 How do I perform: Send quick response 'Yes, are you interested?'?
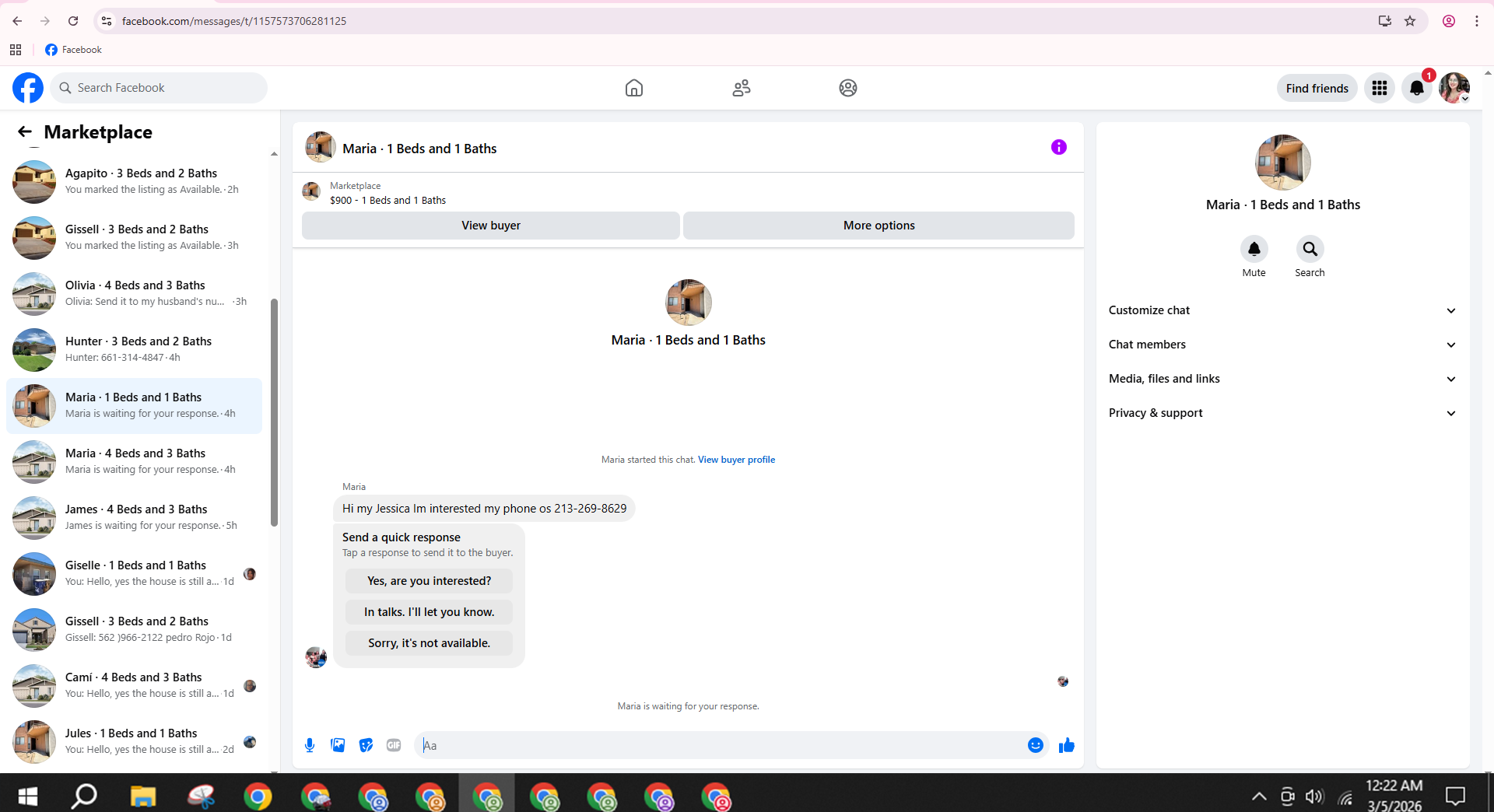(x=430, y=581)
